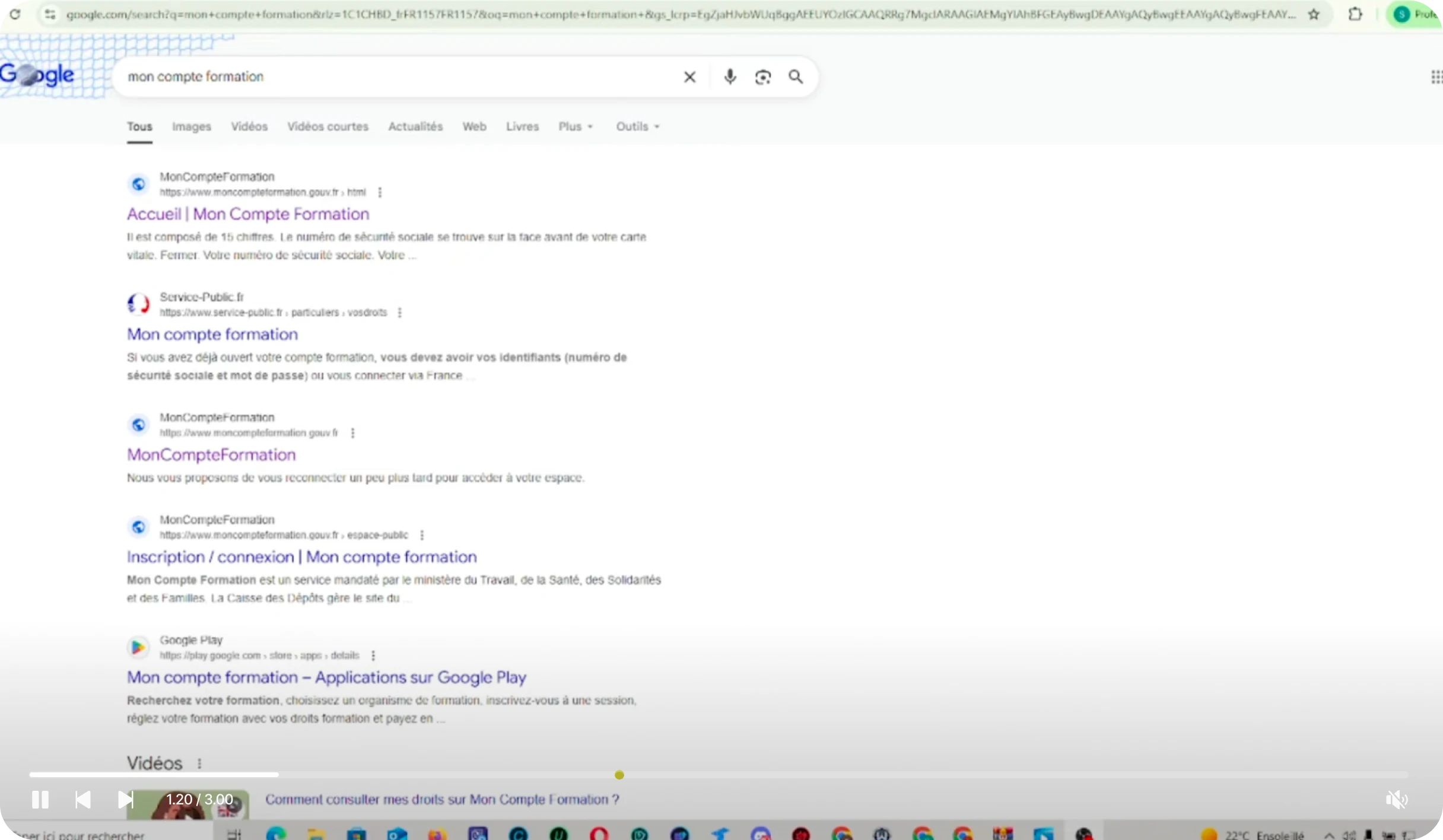The image size is (1443, 840).
Task: Click snippet 'Nous vous proposons de vous reconnecter'
Action: coord(355,478)
